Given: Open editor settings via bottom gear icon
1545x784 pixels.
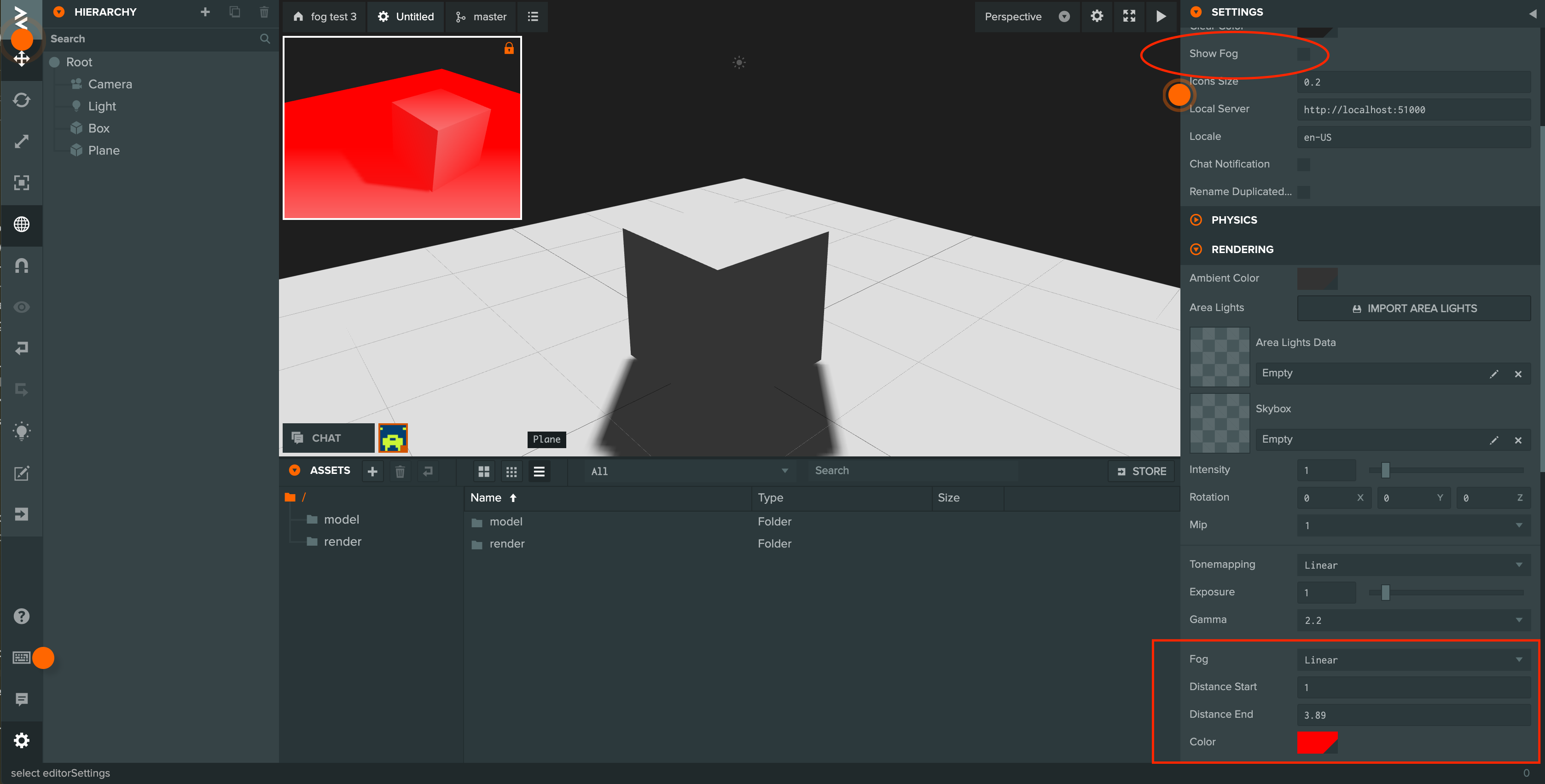Looking at the screenshot, I should (x=22, y=740).
